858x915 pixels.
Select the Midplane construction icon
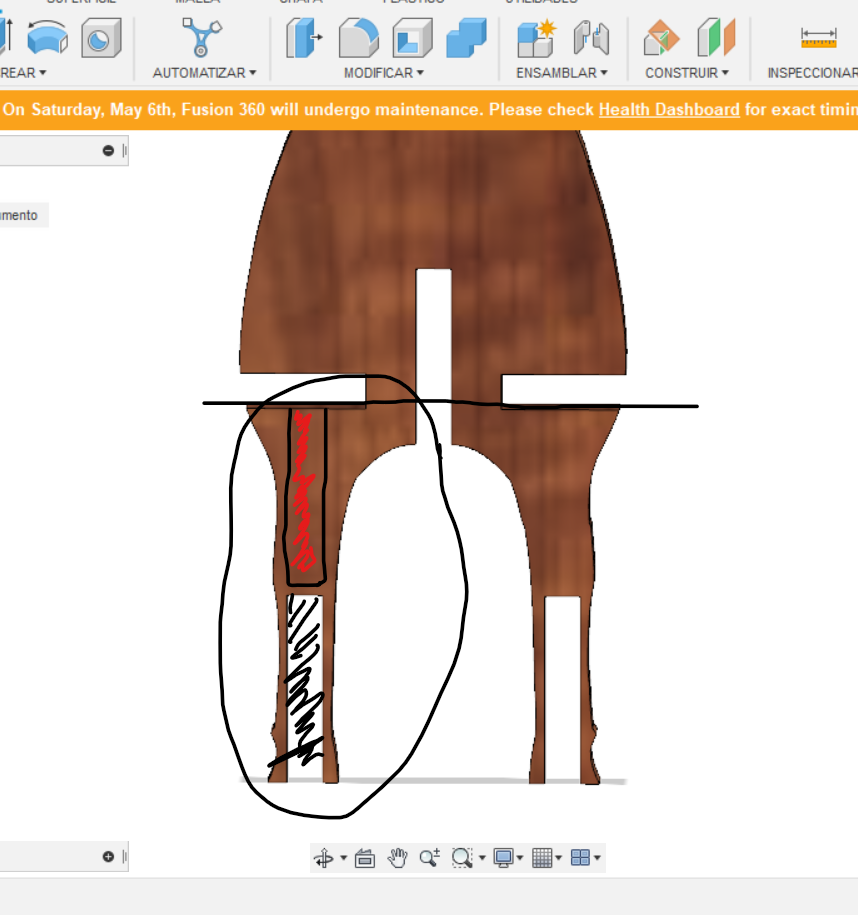coord(716,38)
